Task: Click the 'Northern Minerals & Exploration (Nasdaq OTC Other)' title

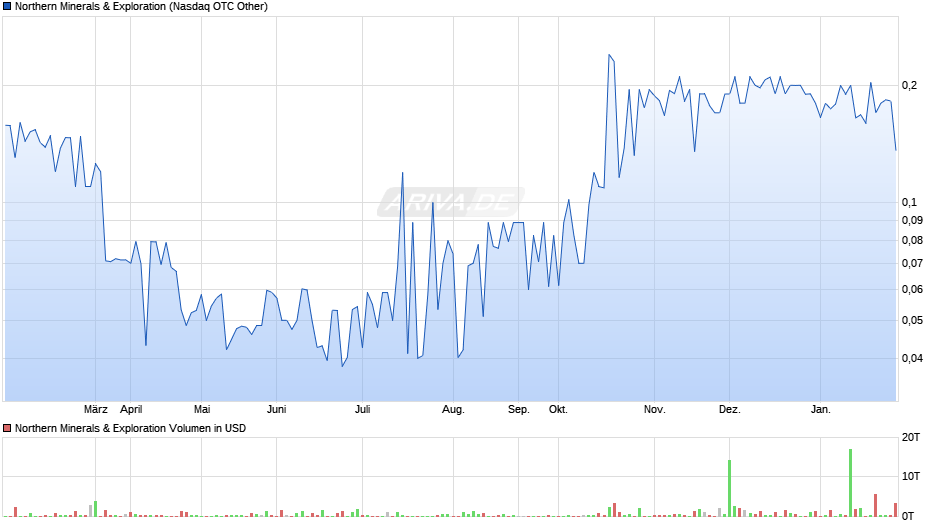Action: pyautogui.click(x=141, y=7)
